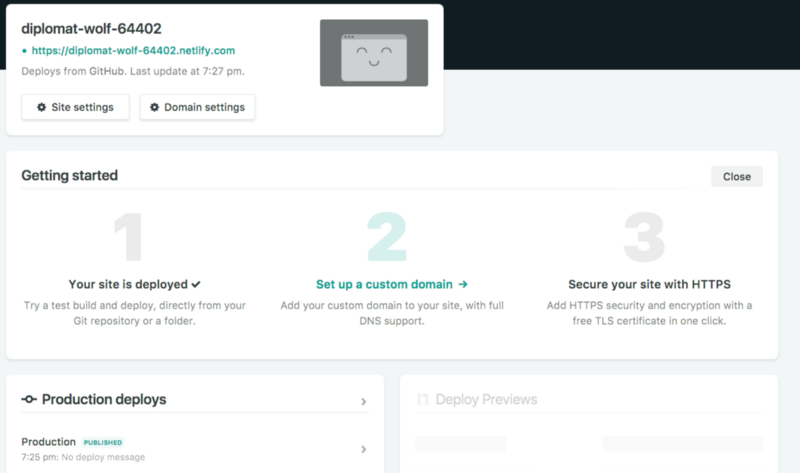Click the Getting started heading
This screenshot has height=473, width=800.
[x=69, y=176]
